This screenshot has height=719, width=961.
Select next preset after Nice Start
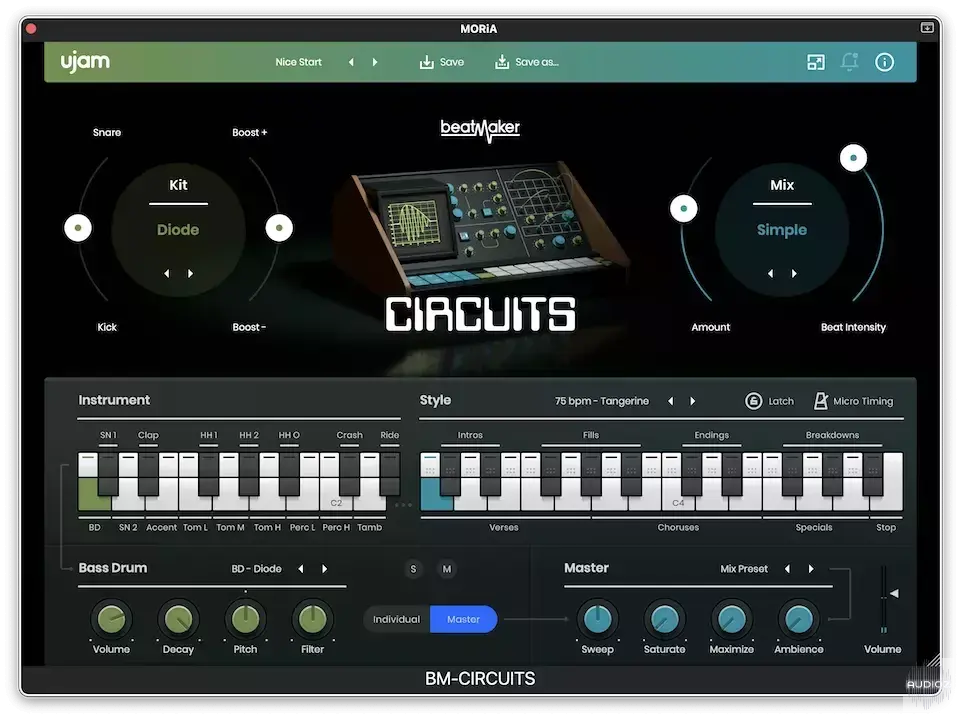click(375, 62)
